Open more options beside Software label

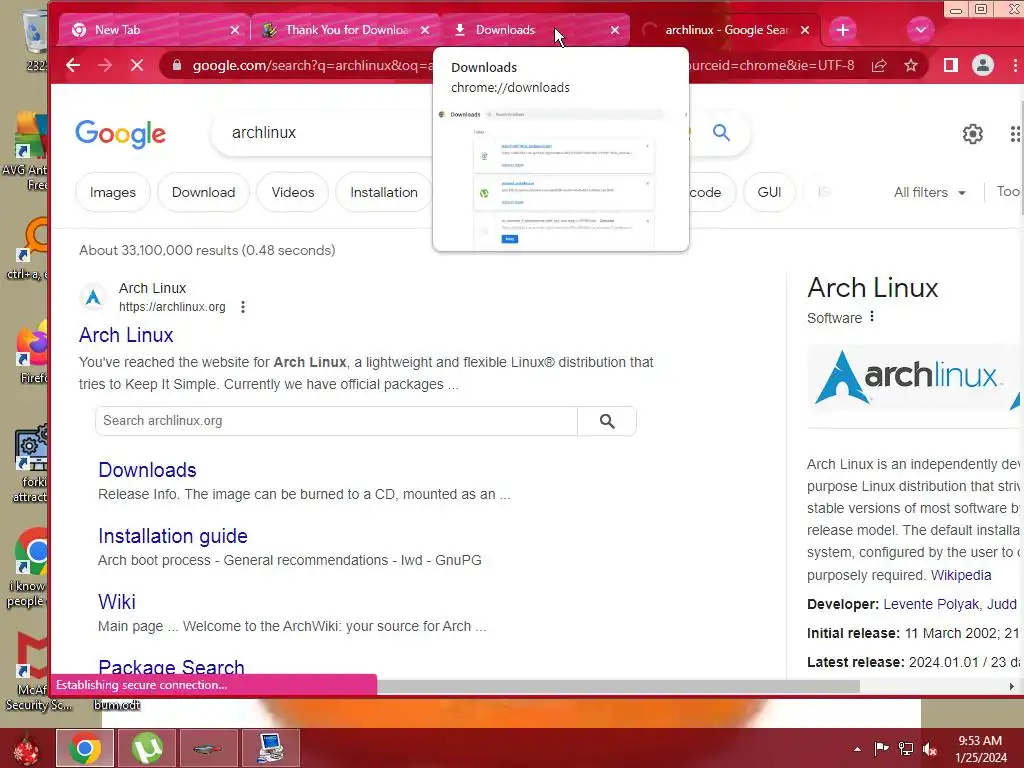point(872,317)
